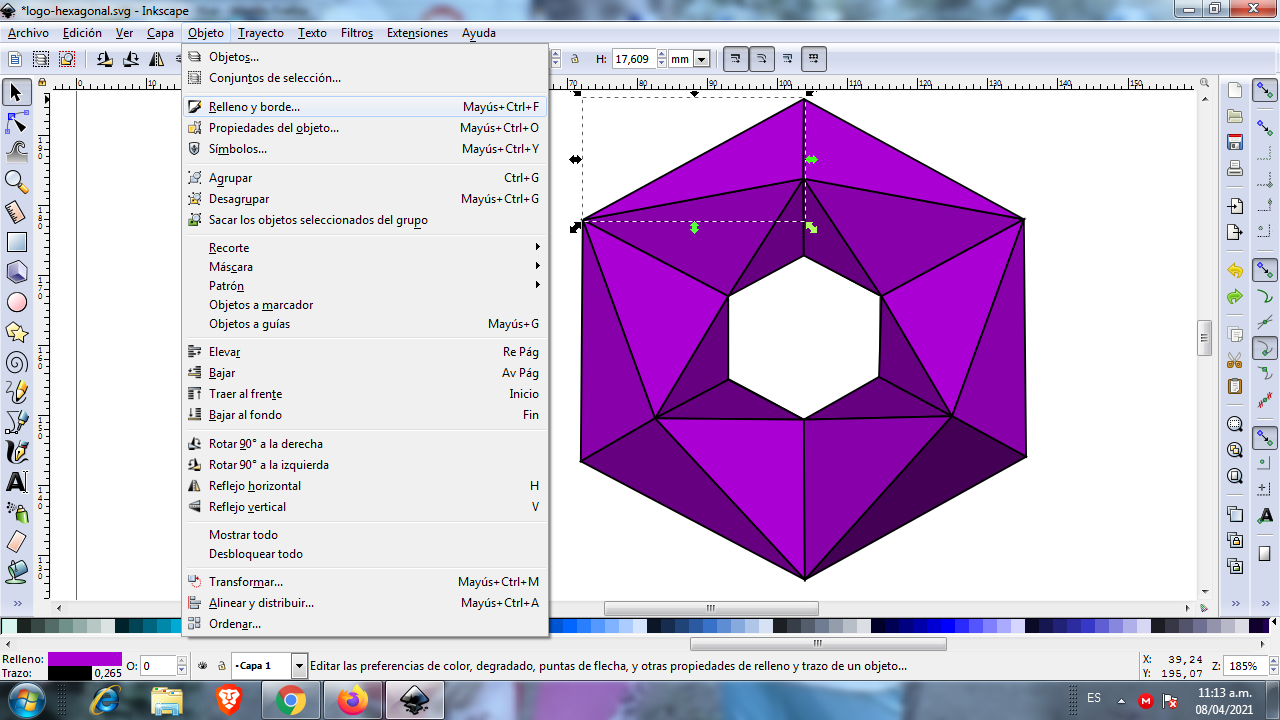This screenshot has height=720, width=1280.
Task: Choose Reflejo horizontal menu entry
Action: click(x=364, y=486)
